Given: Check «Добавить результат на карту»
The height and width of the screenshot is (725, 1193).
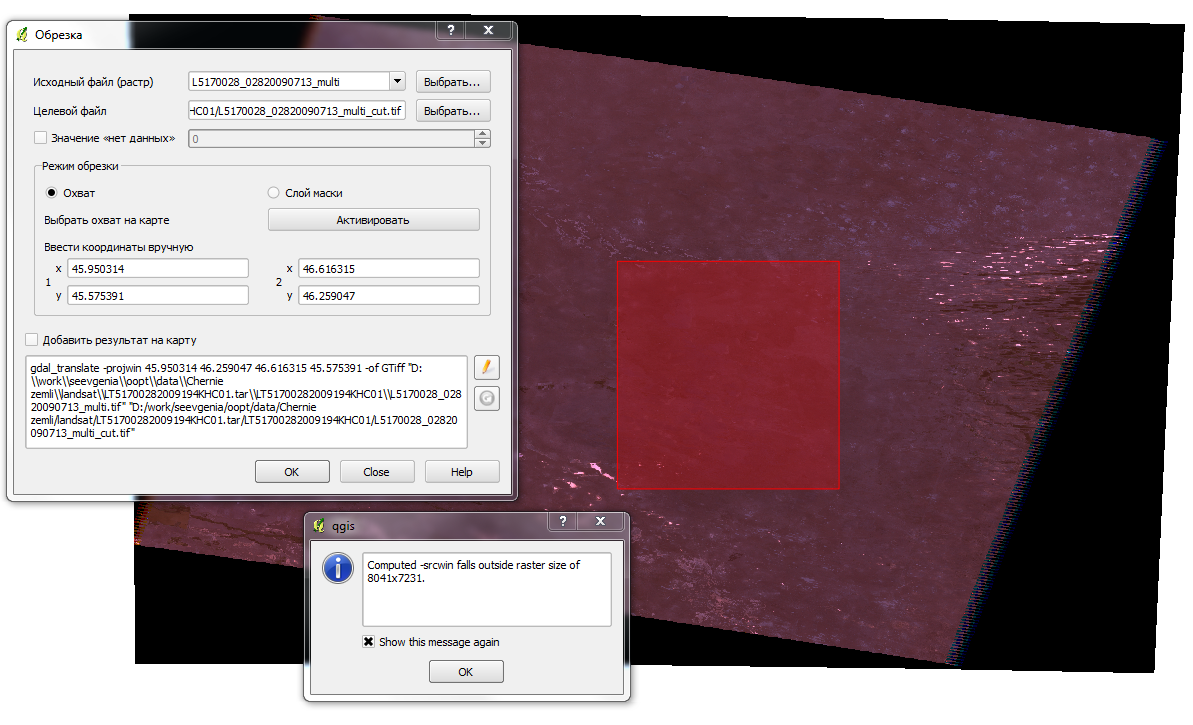Looking at the screenshot, I should (x=31, y=339).
